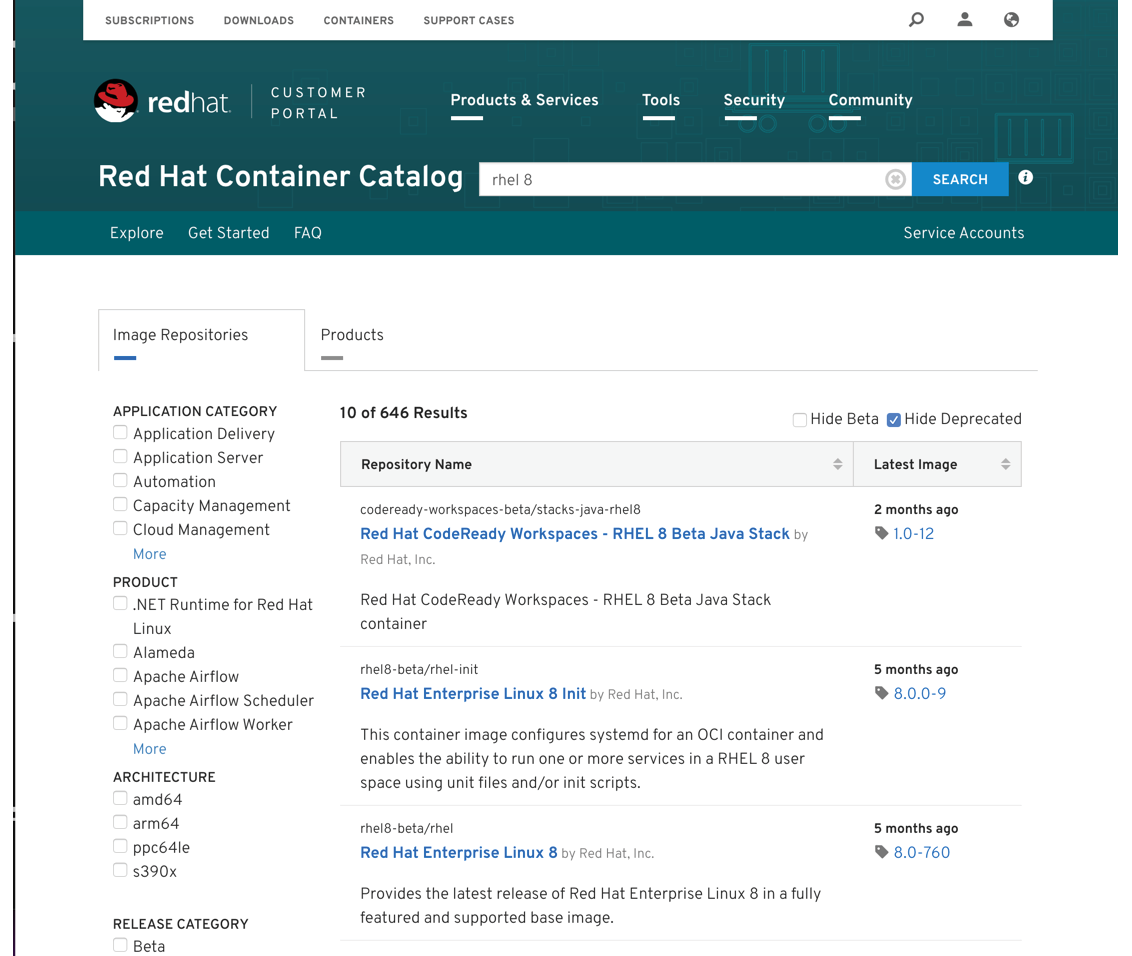
Task: Click the Customer Portal text
Action: [318, 103]
